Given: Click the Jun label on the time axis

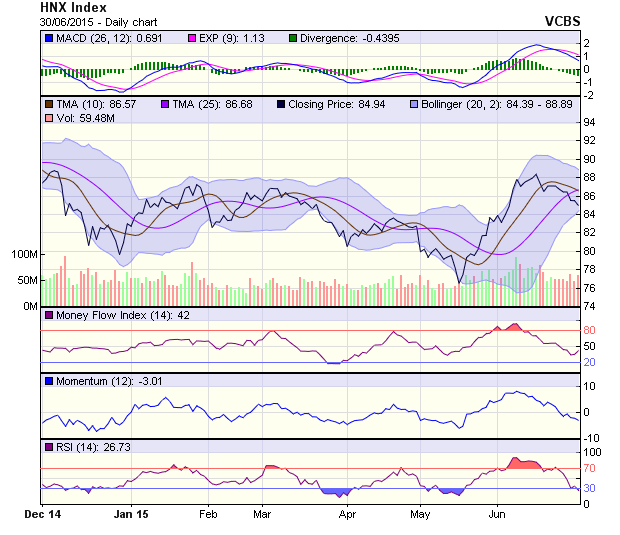Looking at the screenshot, I should tap(495, 515).
